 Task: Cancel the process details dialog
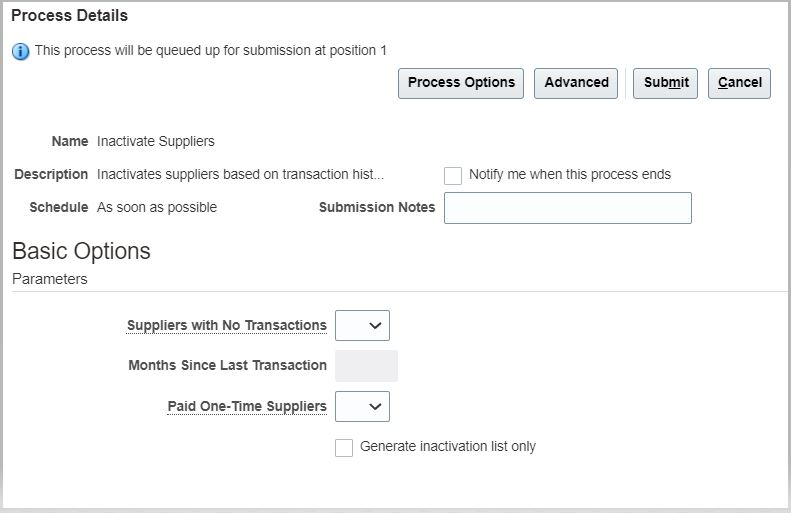(739, 83)
